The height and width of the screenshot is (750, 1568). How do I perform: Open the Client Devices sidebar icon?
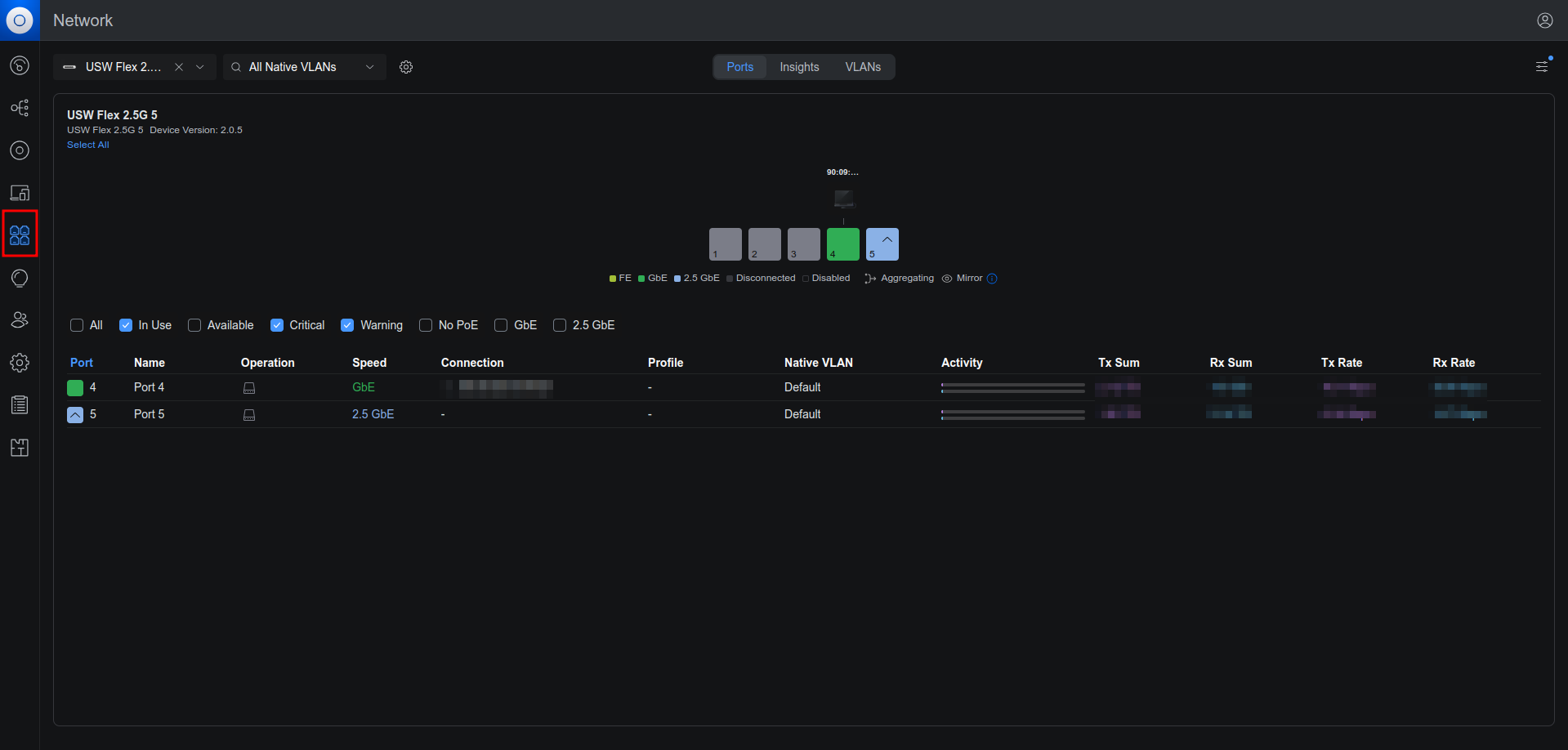[x=20, y=193]
